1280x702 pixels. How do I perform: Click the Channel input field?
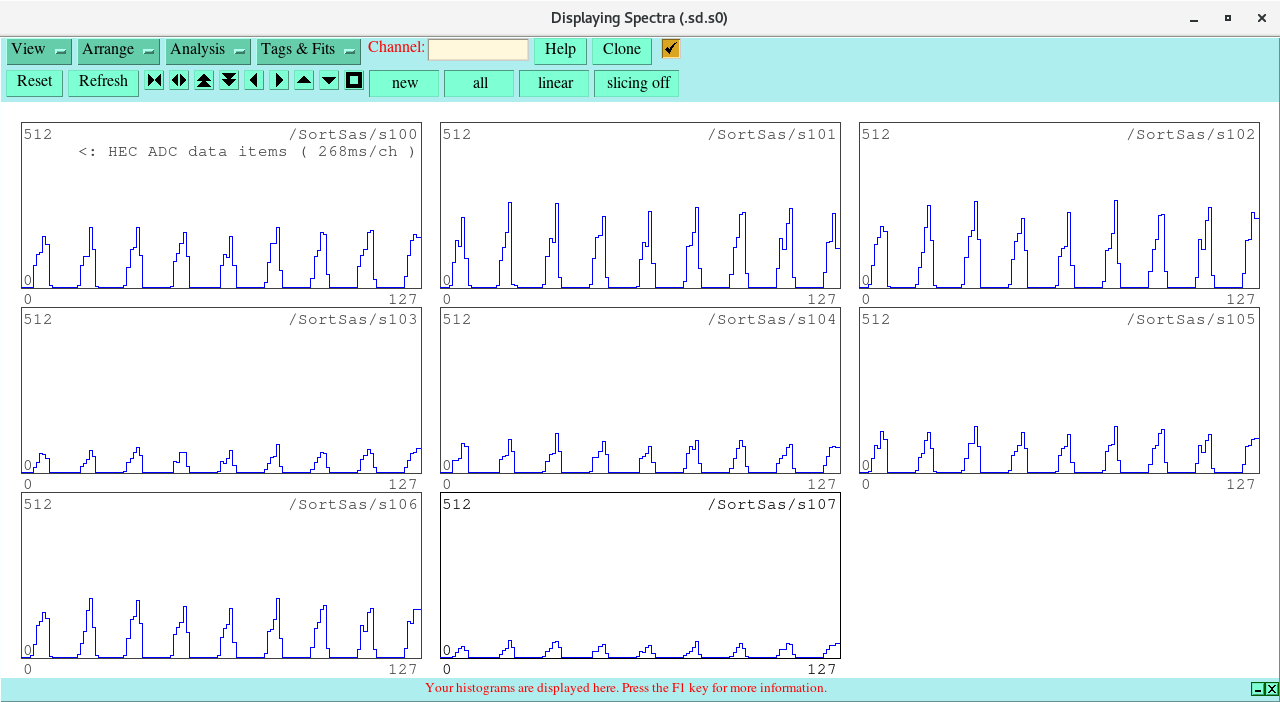(x=478, y=50)
